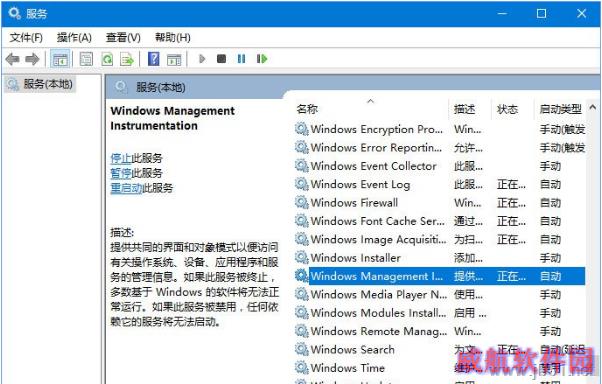Click gear icon of Windows Error Reportin... row

(302, 147)
